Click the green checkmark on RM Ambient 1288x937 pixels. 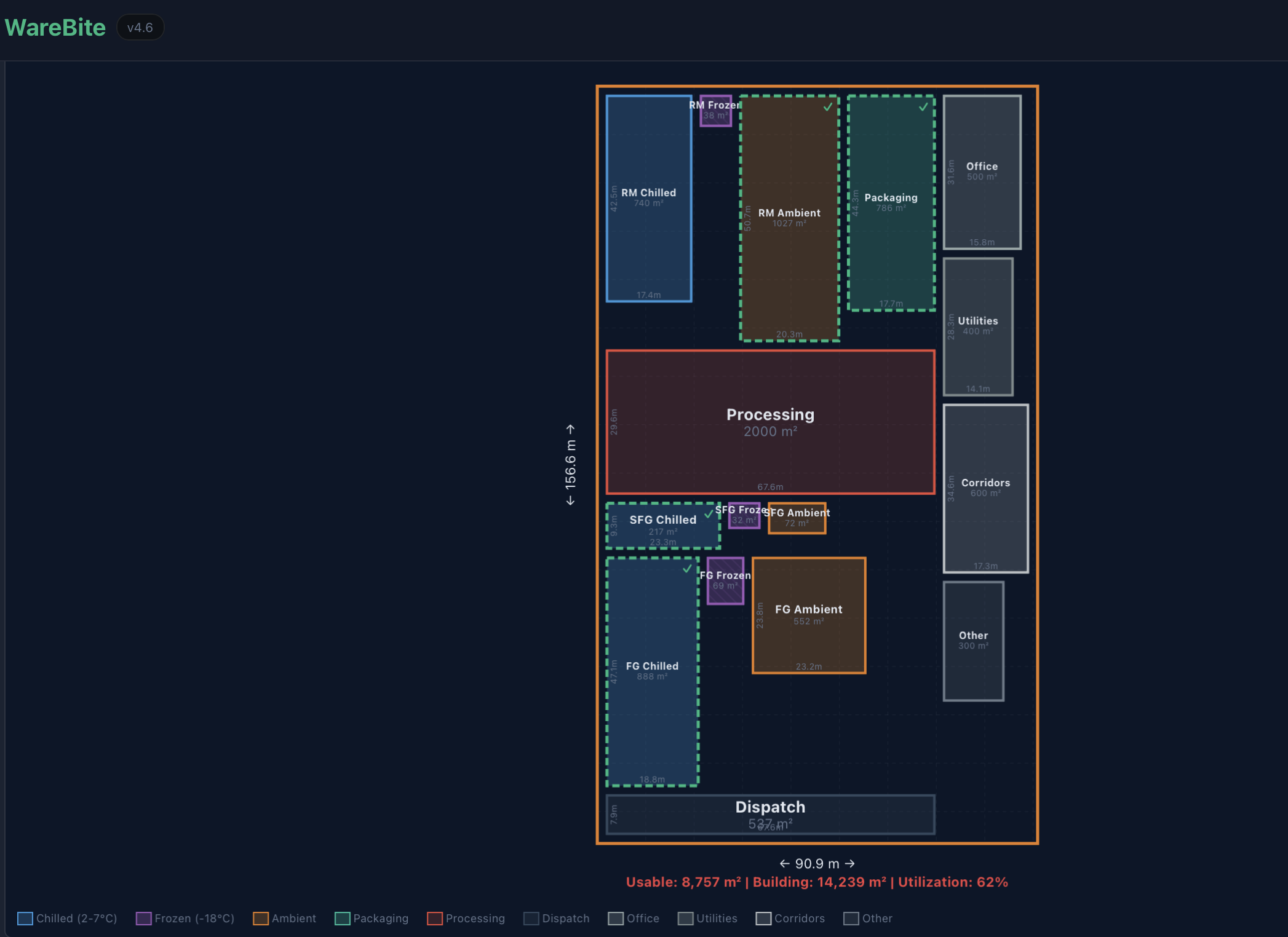(x=828, y=107)
